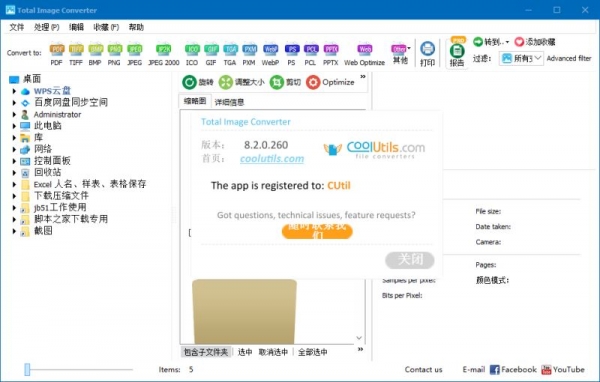Screen dimensions: 600x382
Task: Switch to the 详细信息 tab
Action: point(229,102)
